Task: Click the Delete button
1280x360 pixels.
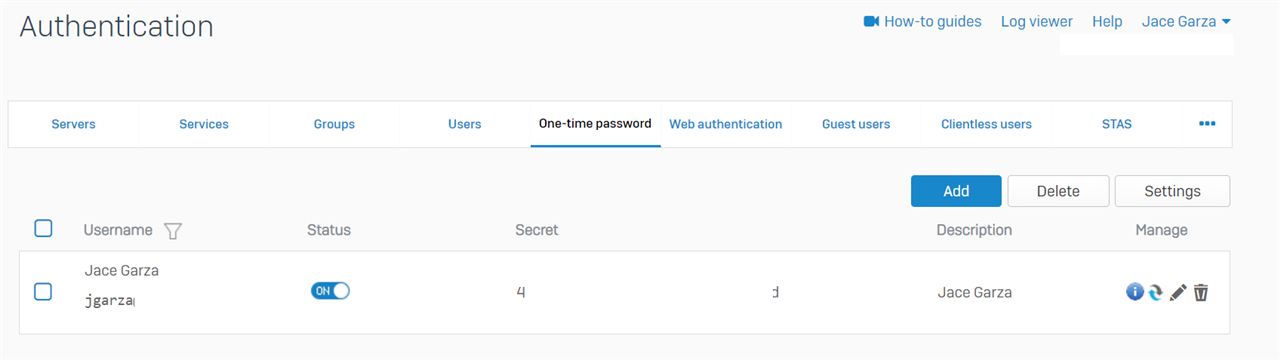Action: click(1058, 191)
